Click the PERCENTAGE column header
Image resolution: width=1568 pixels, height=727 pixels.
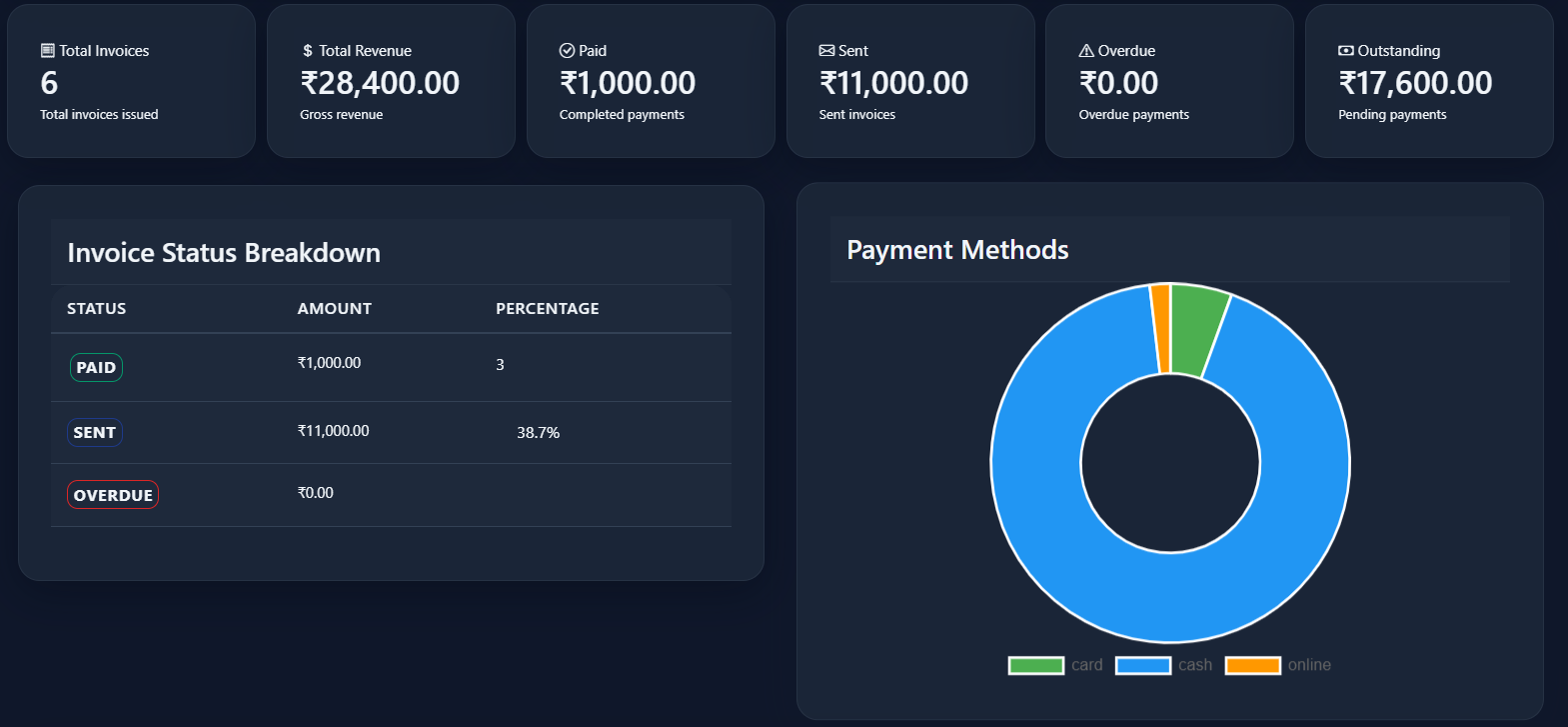[x=548, y=309]
